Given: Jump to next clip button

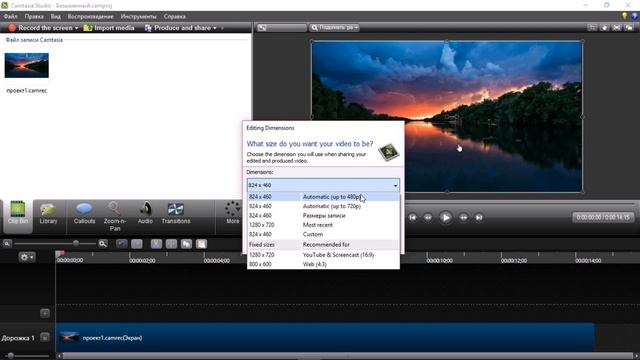Looking at the screenshot, I should (479, 218).
